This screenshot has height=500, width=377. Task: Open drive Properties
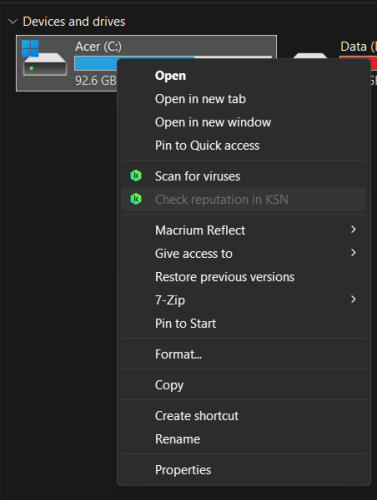tap(244, 470)
